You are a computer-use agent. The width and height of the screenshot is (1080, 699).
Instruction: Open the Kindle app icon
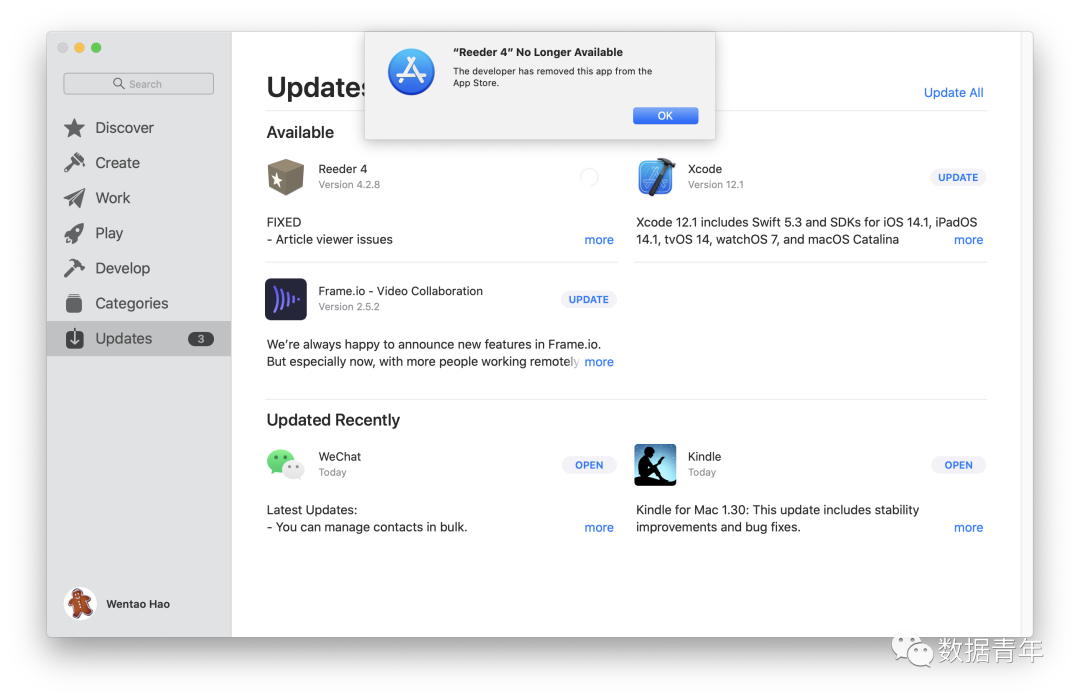[655, 465]
